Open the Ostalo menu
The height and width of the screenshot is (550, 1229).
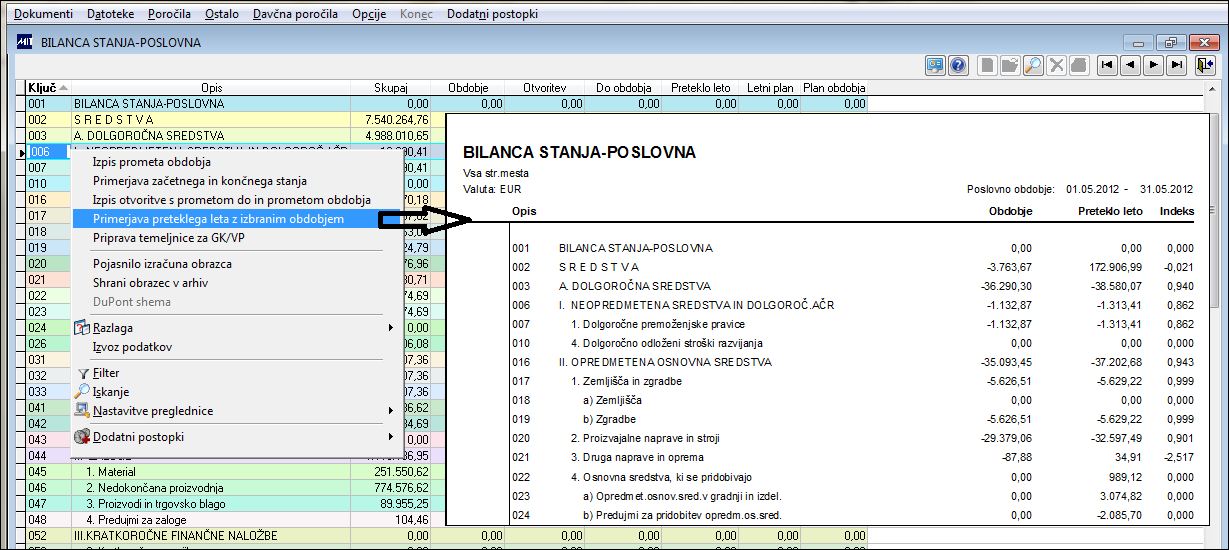point(221,14)
